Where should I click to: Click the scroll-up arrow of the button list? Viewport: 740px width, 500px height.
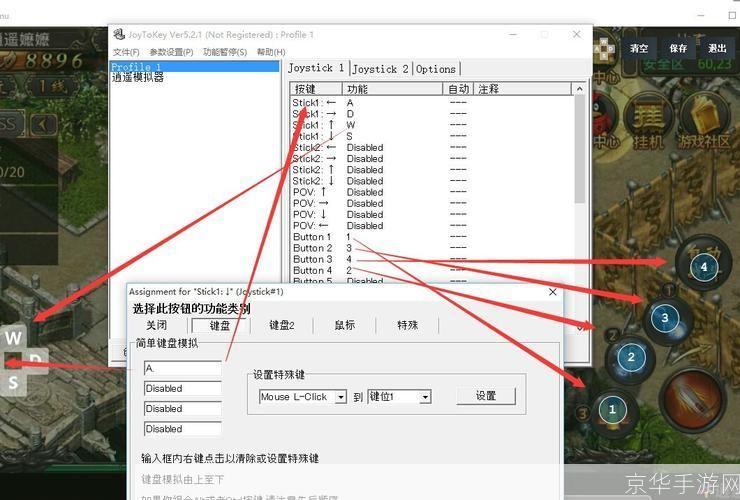[580, 89]
